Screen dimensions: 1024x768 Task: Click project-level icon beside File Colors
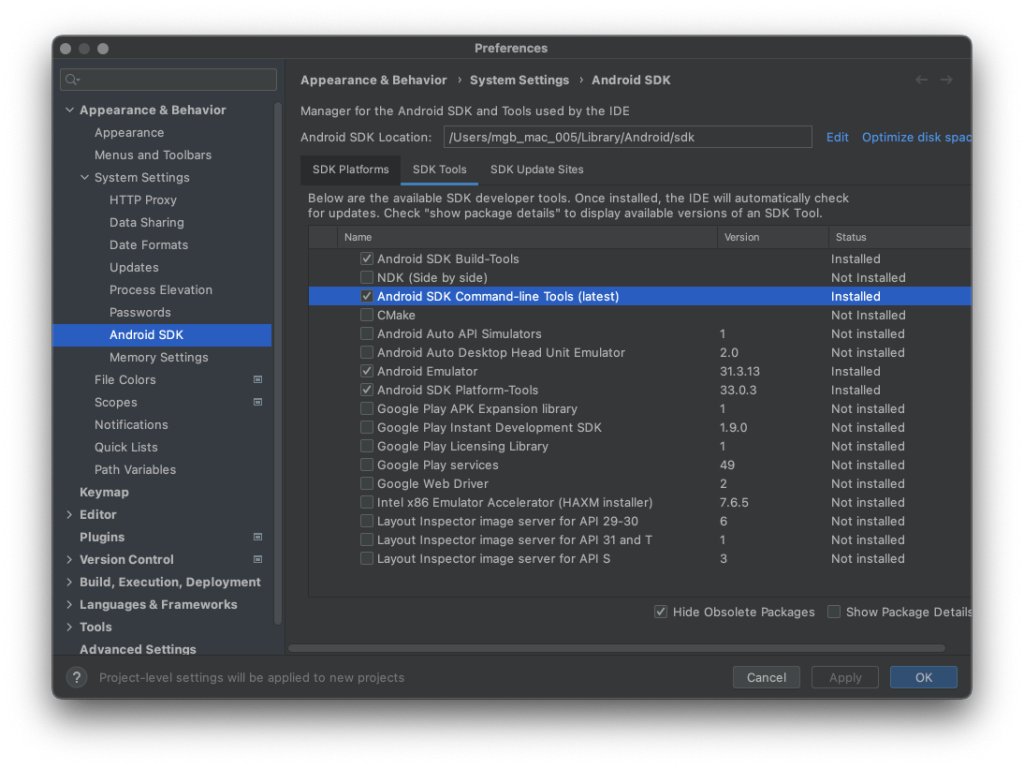tap(258, 379)
